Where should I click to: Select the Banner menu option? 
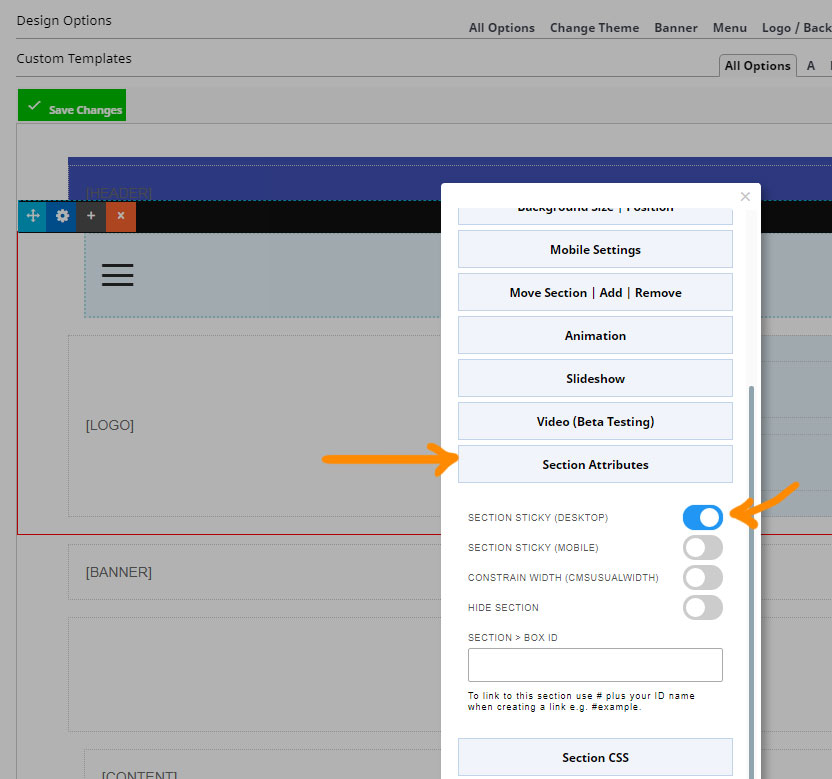click(676, 28)
